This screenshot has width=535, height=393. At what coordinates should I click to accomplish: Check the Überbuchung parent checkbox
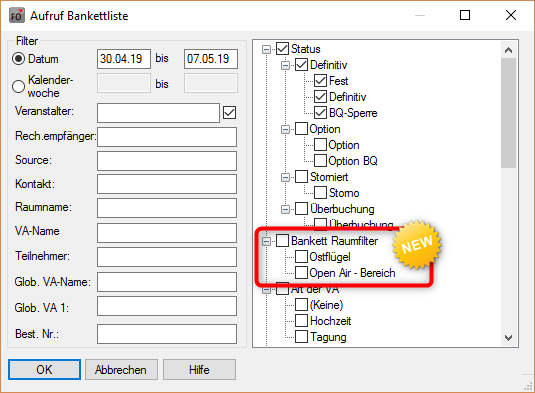301,208
